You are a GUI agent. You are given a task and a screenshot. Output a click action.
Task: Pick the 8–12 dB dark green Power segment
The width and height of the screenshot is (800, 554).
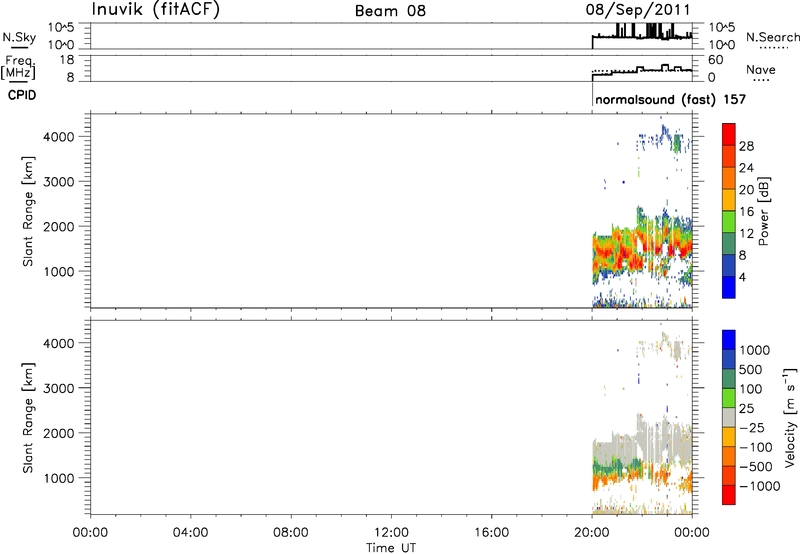[729, 244]
